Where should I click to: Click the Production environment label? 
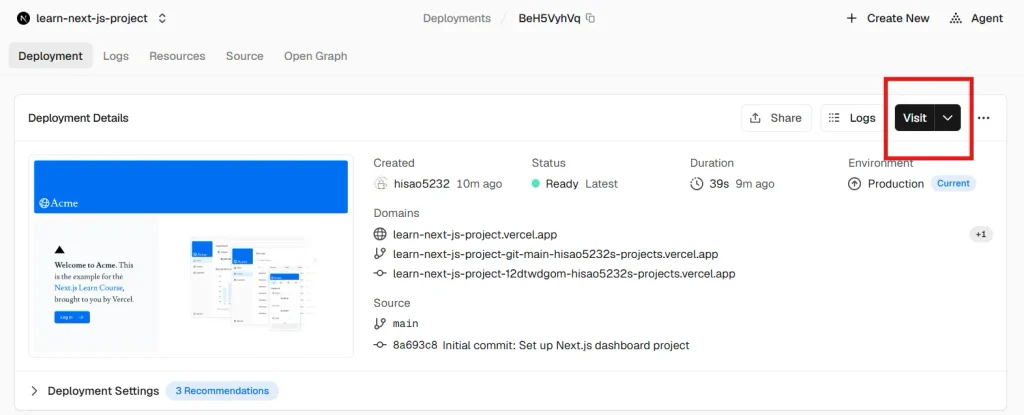(x=896, y=184)
